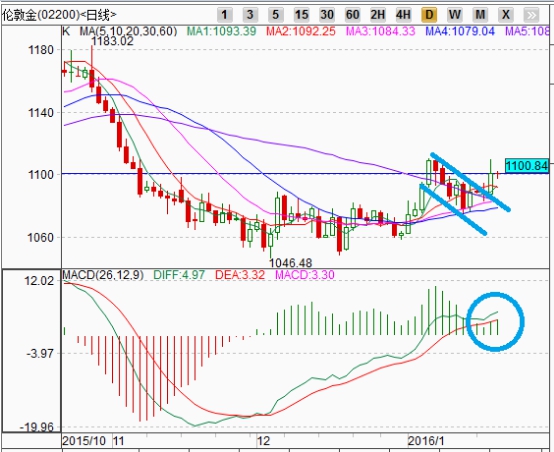Switch to the 3-minute timeframe
The image size is (554, 452).
click(x=250, y=15)
